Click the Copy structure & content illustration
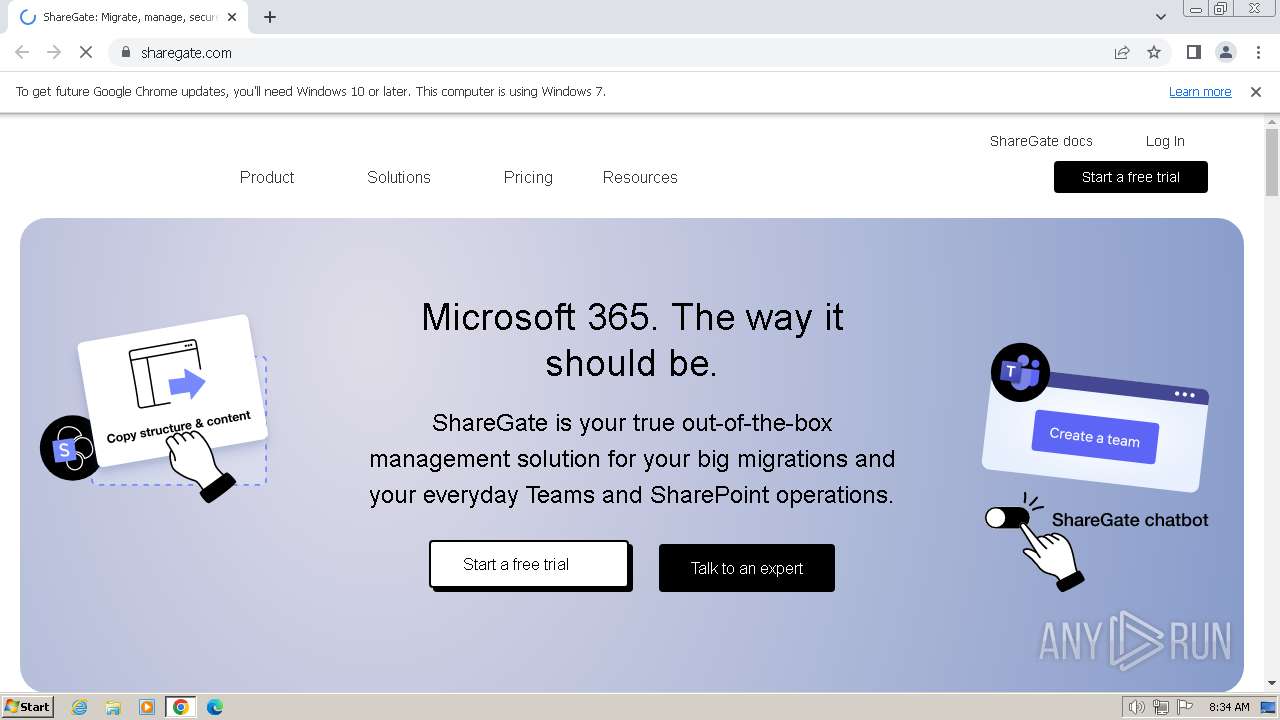 pyautogui.click(x=173, y=392)
